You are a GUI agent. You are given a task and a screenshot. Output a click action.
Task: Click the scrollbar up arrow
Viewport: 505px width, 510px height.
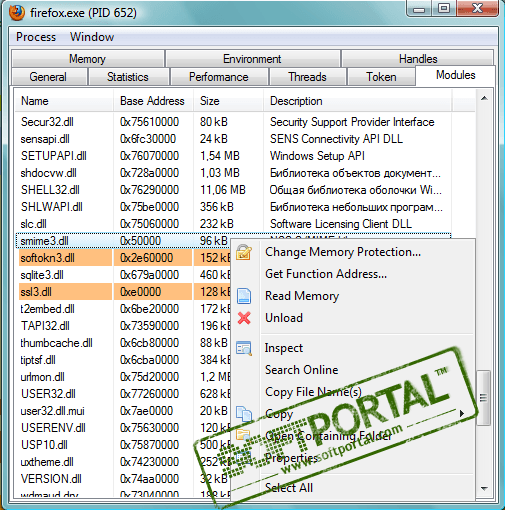tap(485, 98)
